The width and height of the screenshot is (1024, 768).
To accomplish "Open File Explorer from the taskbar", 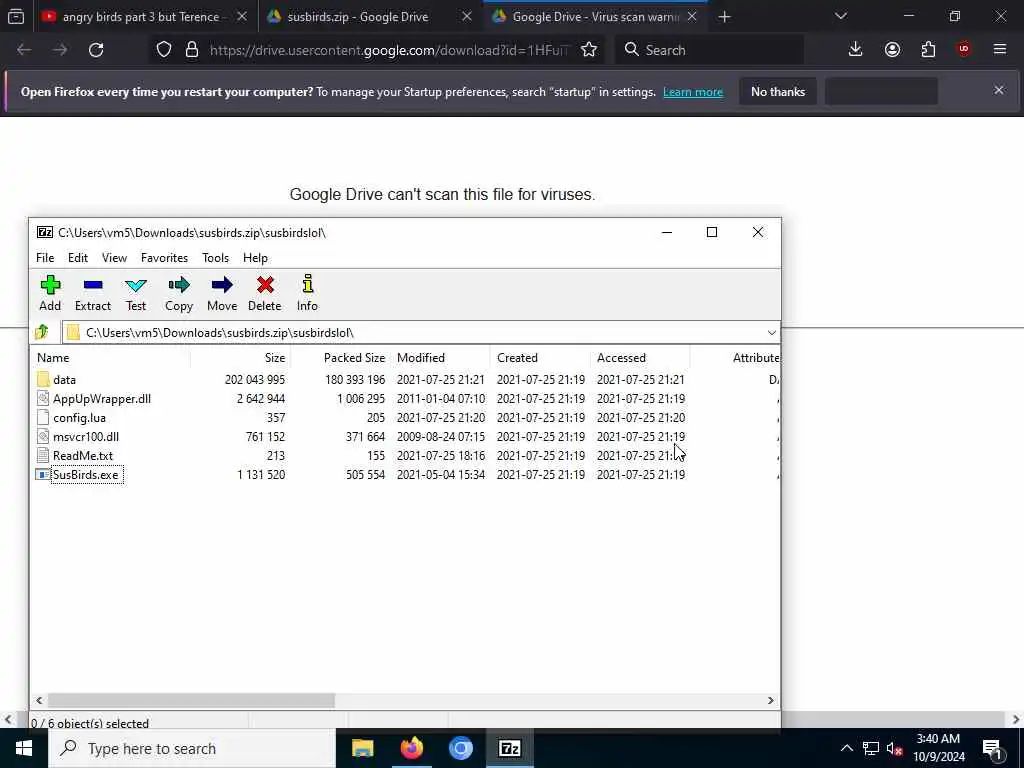I will pyautogui.click(x=362, y=748).
